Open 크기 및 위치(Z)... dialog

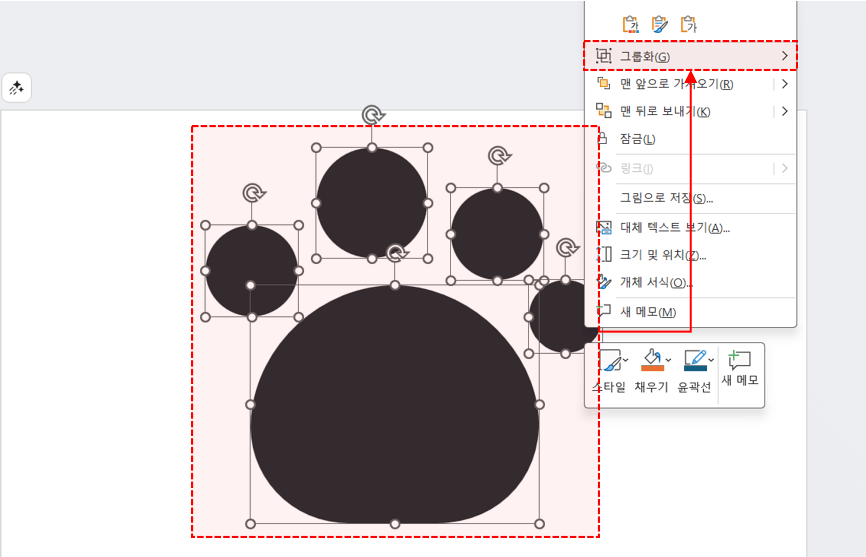[x=663, y=255]
